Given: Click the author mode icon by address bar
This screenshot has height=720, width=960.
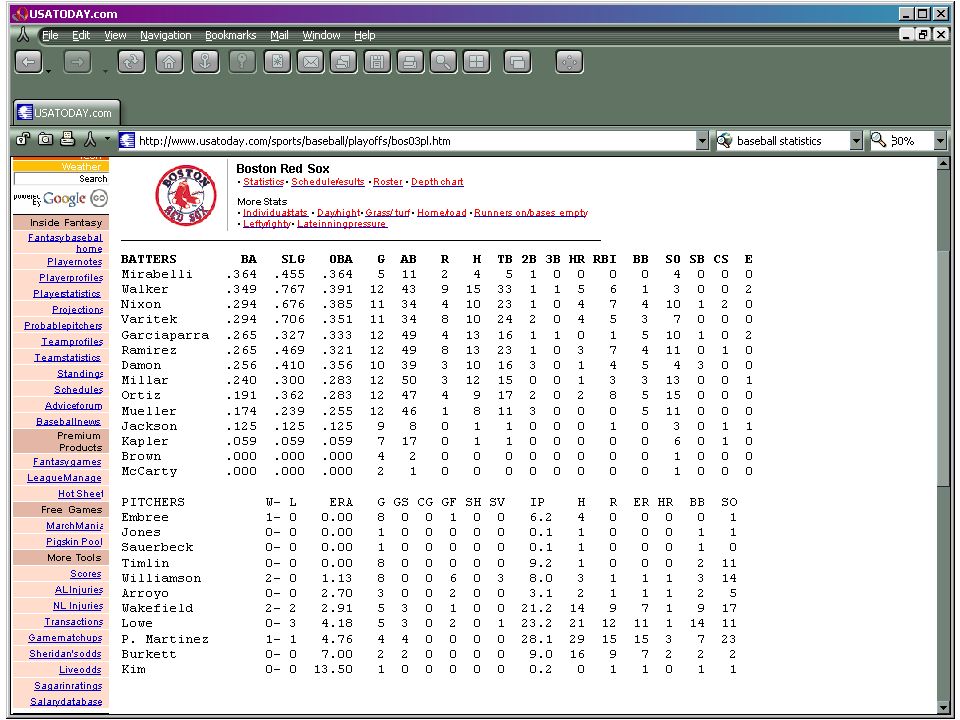Looking at the screenshot, I should click(90, 140).
